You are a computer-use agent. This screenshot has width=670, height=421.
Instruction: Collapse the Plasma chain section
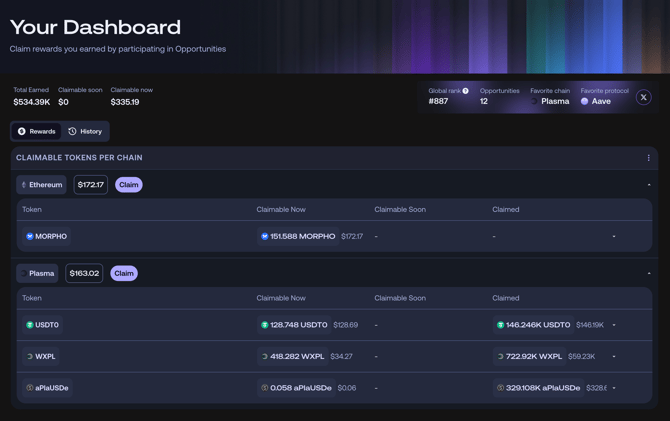coord(648,273)
